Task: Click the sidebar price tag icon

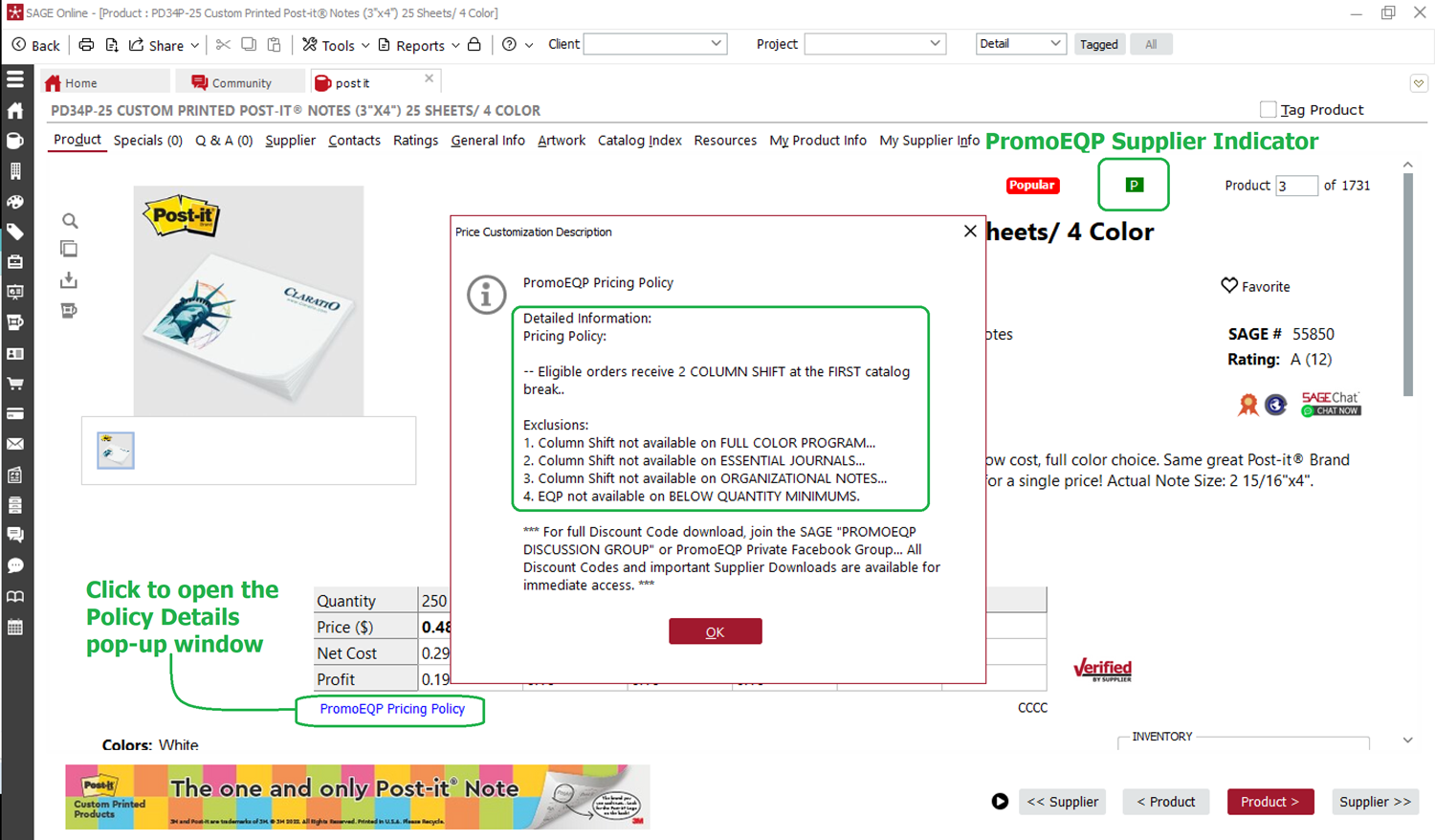Action: [15, 232]
